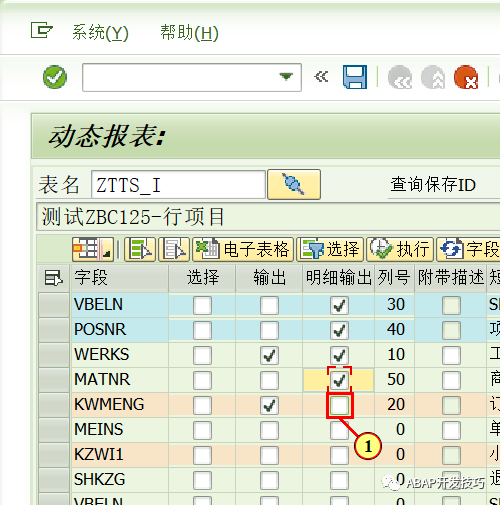Screen dimensions: 500x505
Task: Click the MEINS field name cell
Action: (x=119, y=430)
